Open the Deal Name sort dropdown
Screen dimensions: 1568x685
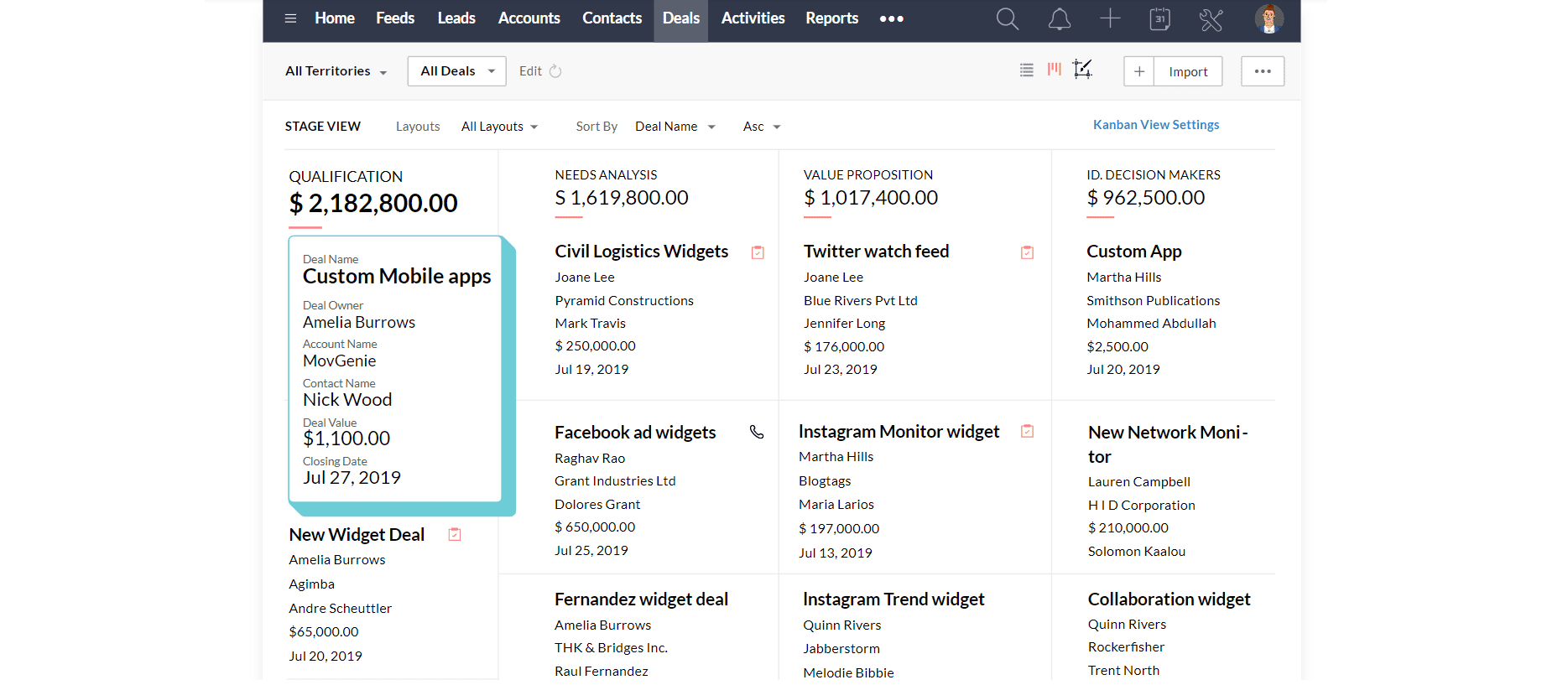tap(675, 127)
